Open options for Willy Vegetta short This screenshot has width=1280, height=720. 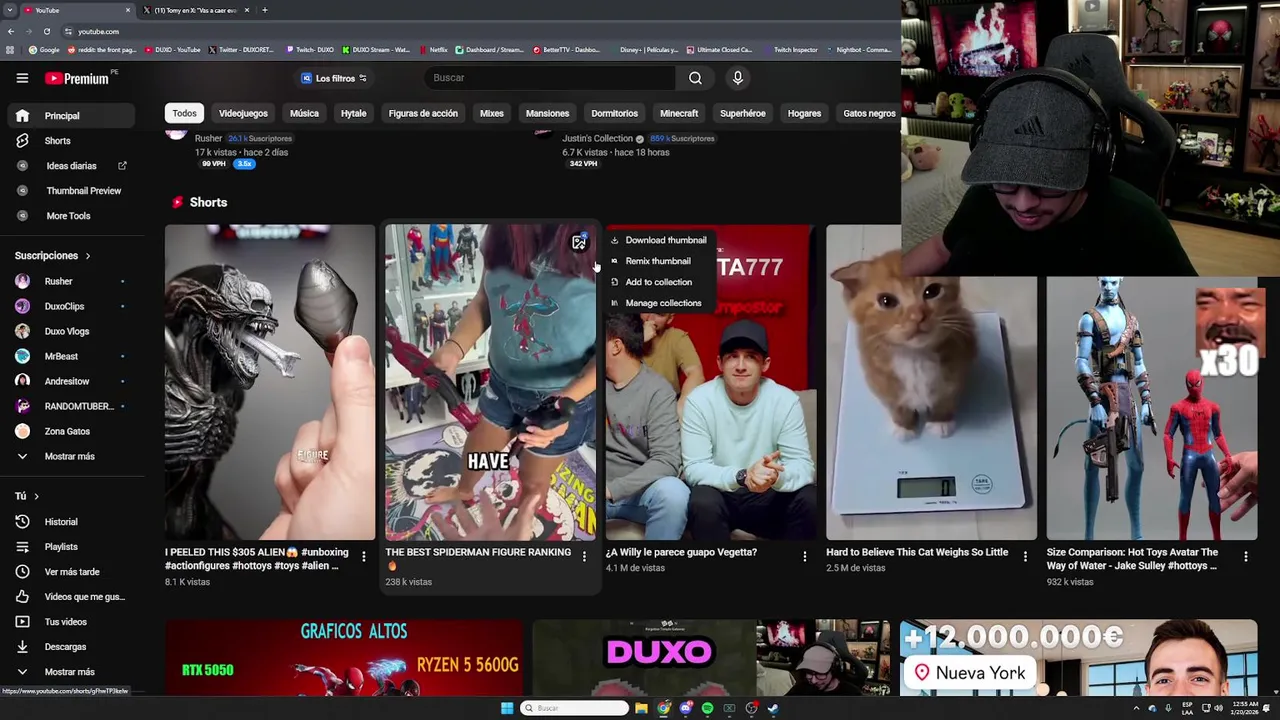pyautogui.click(x=805, y=556)
